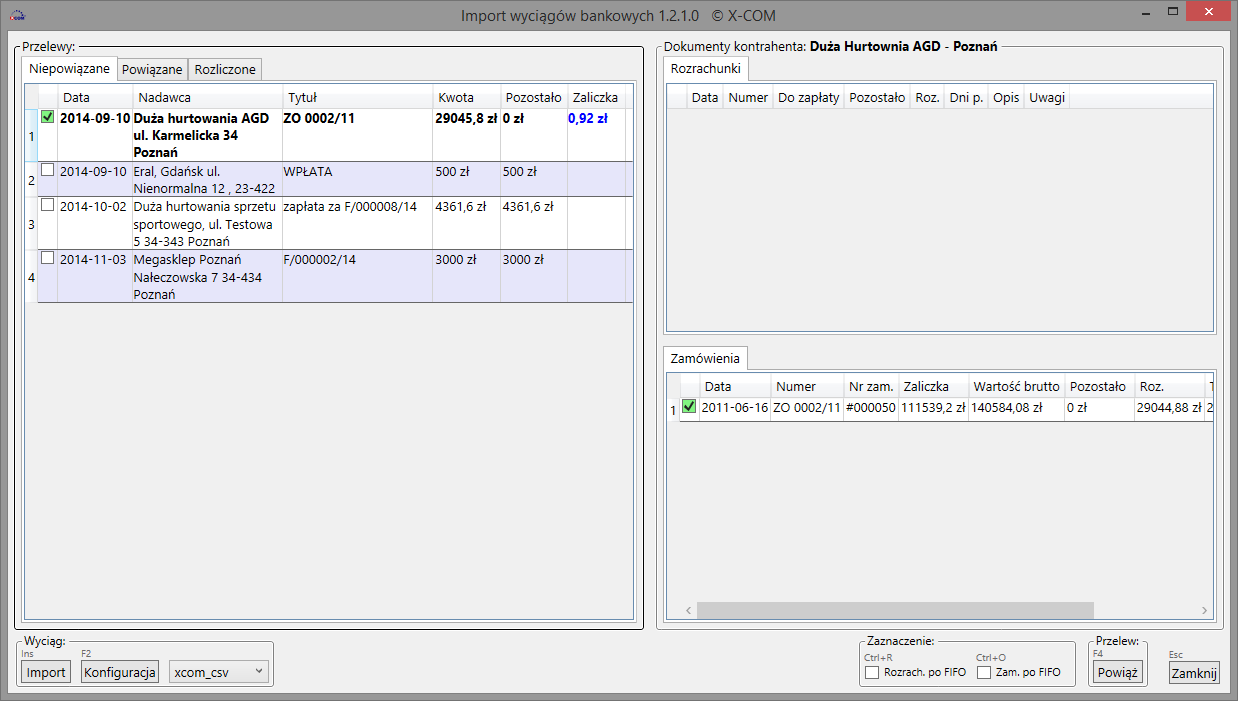
Task: Minimize the import window
Action: [x=1145, y=12]
